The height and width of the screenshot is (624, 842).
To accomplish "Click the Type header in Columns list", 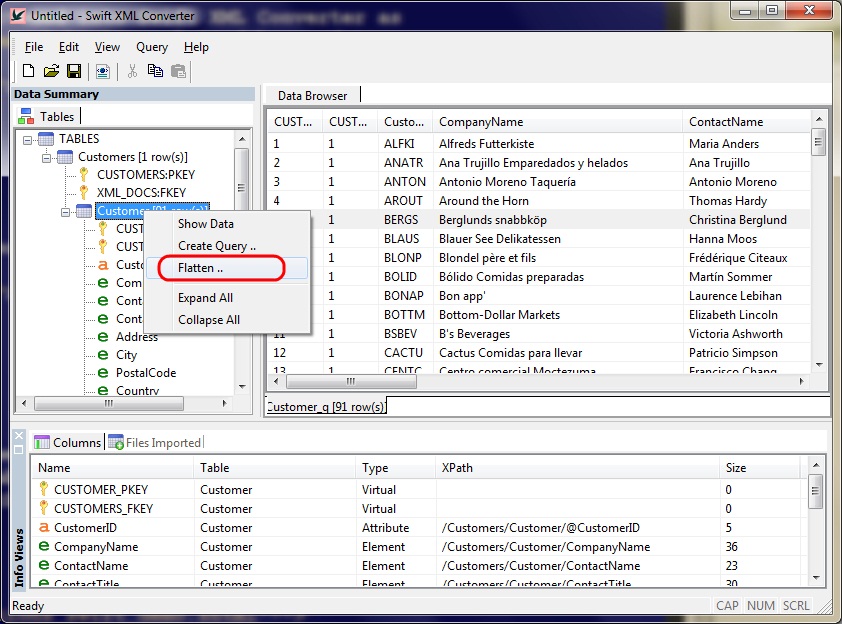I will (x=396, y=468).
